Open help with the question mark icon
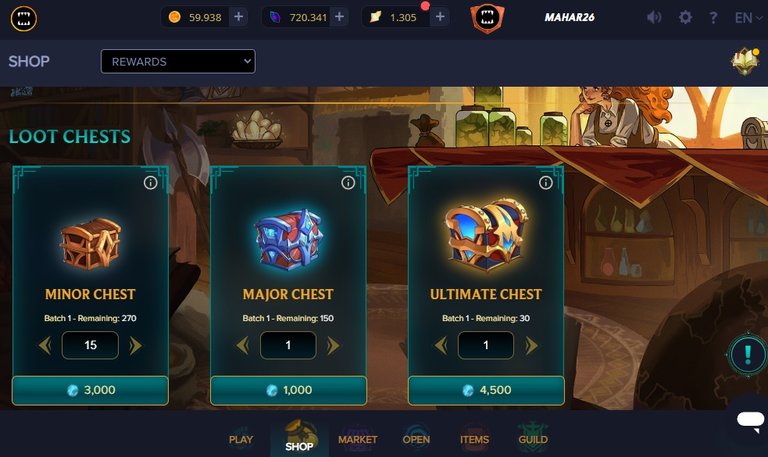The width and height of the screenshot is (768, 457). click(x=713, y=18)
